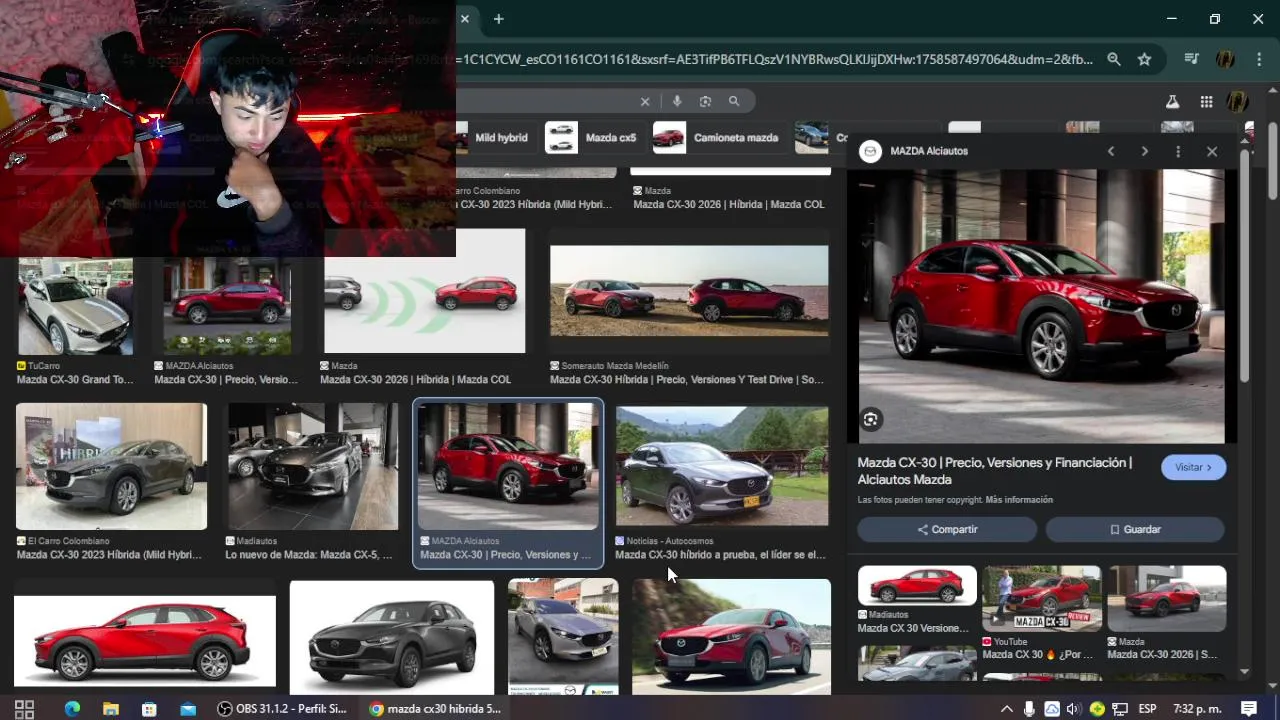1280x720 pixels.
Task: Search by image with Lens icon in search bar
Action: pyautogui.click(x=705, y=101)
